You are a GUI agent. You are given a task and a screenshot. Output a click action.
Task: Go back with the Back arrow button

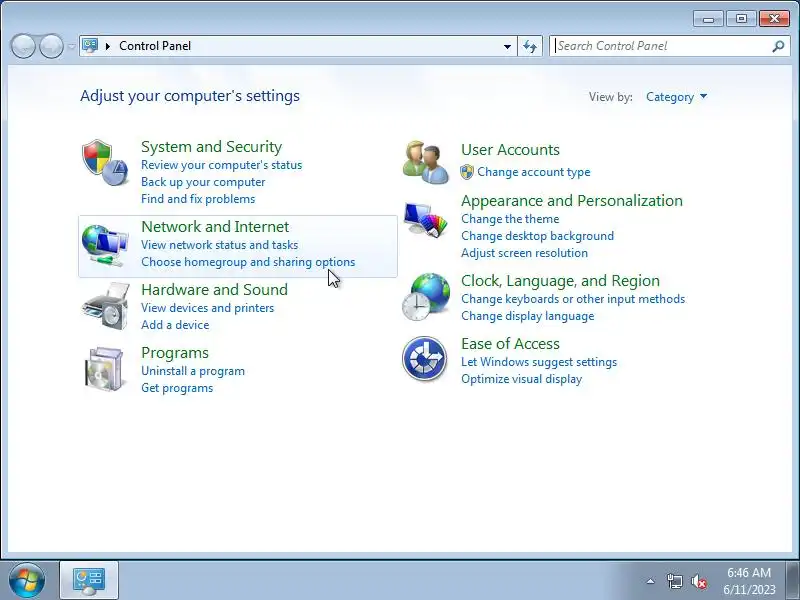point(23,46)
